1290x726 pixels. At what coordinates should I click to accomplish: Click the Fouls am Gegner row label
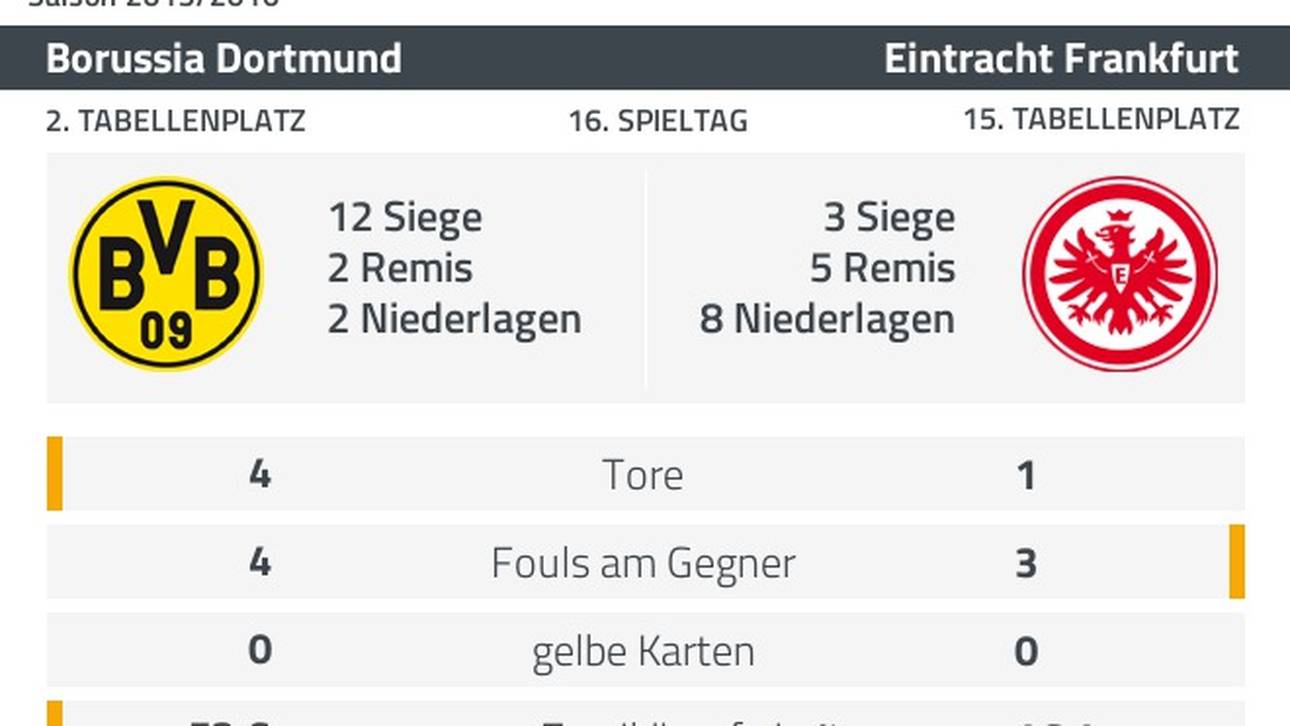coord(643,564)
